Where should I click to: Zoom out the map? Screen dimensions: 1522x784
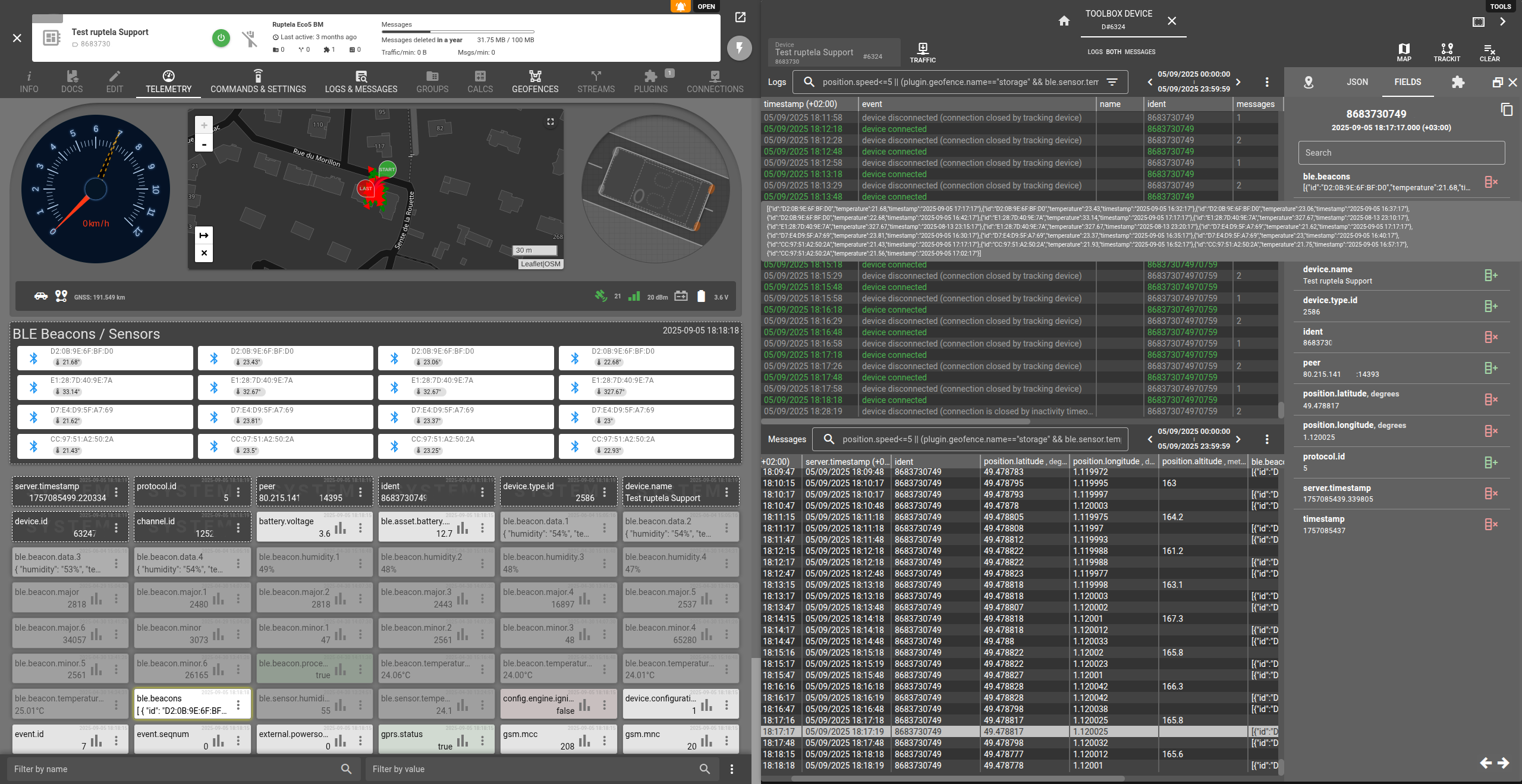[x=204, y=144]
